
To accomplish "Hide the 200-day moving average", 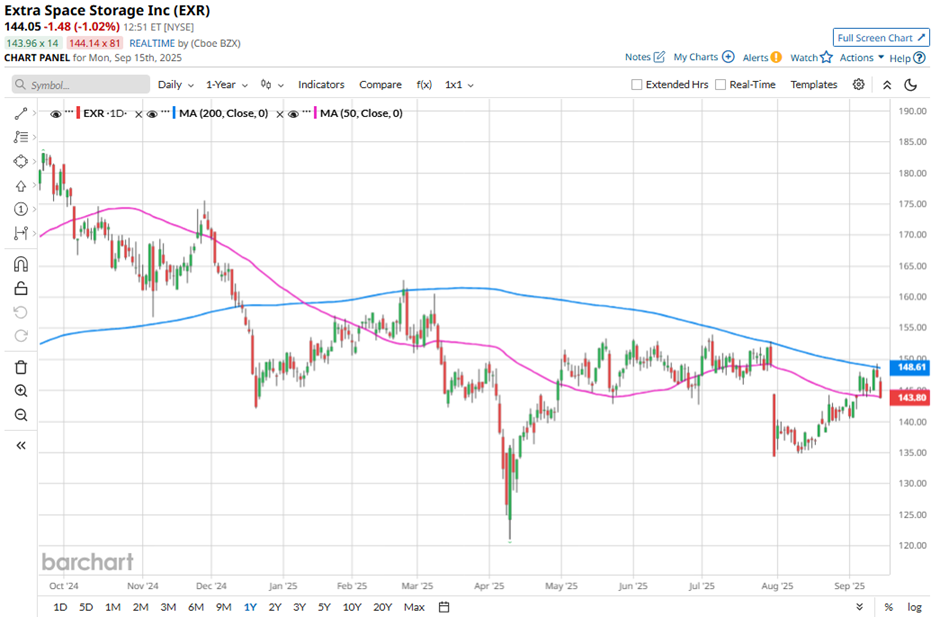I will point(152,114).
